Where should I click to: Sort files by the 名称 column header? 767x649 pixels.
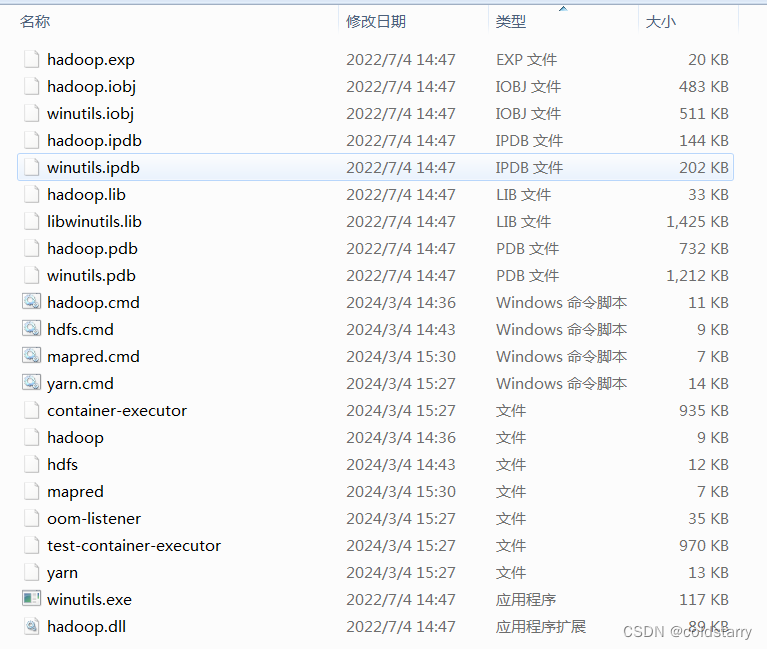[x=35, y=22]
